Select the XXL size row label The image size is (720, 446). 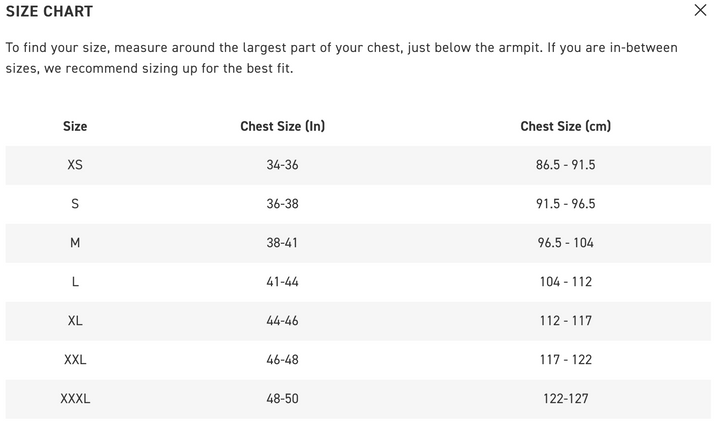tap(75, 360)
